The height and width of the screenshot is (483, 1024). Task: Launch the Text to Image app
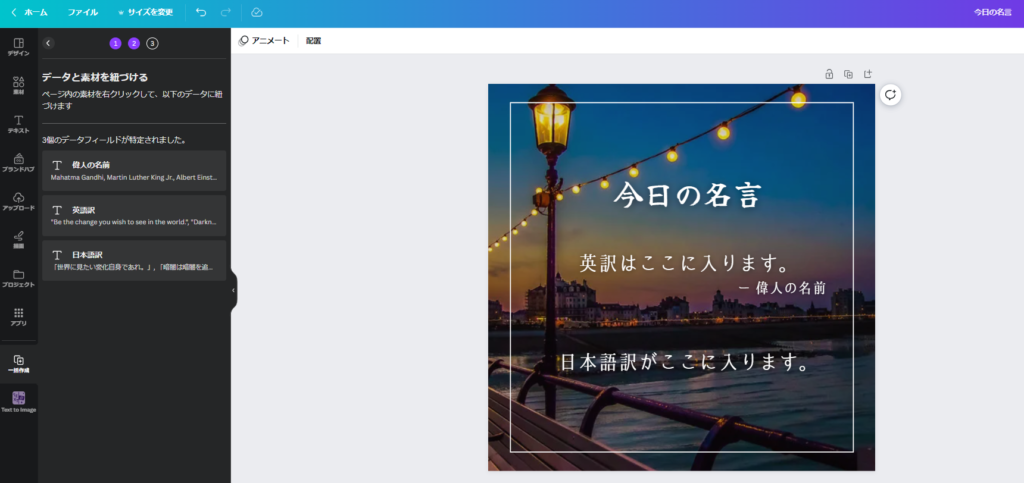click(18, 400)
